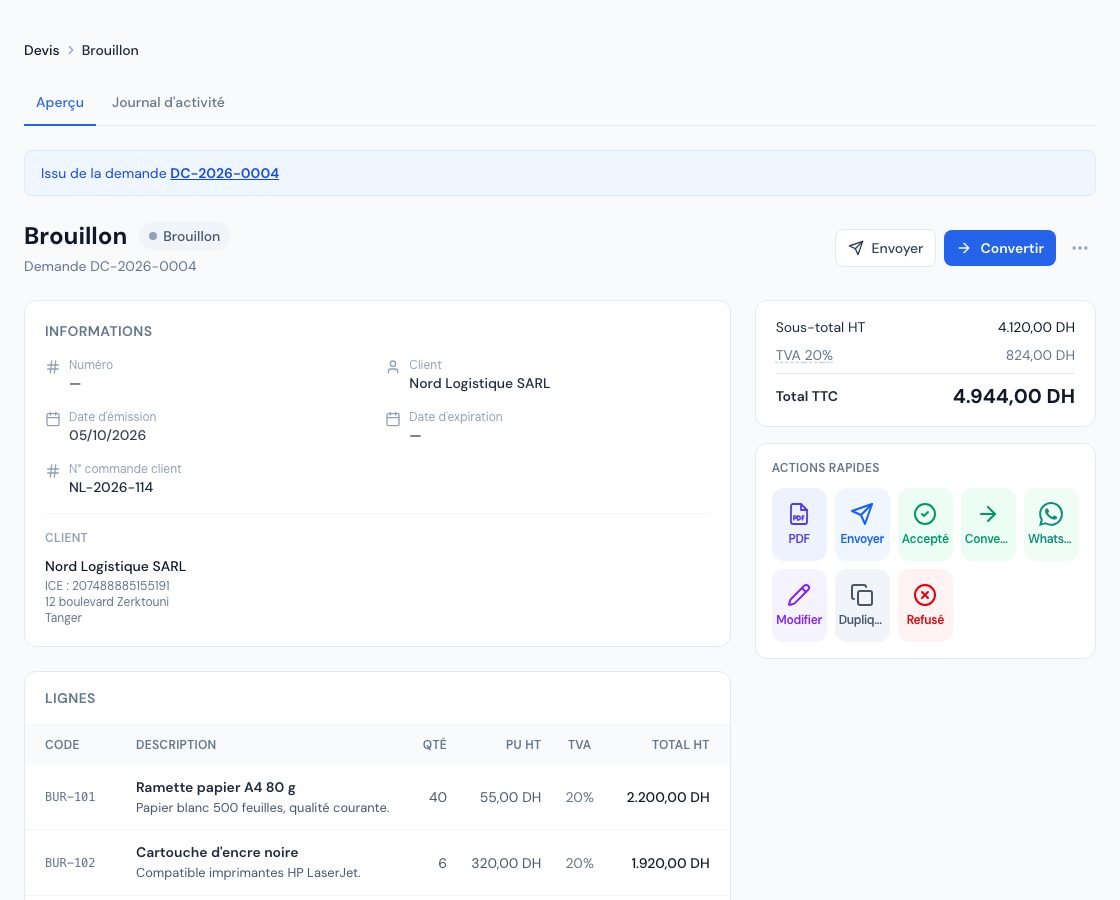
Task: Mark the quote as Accepté
Action: [925, 524]
